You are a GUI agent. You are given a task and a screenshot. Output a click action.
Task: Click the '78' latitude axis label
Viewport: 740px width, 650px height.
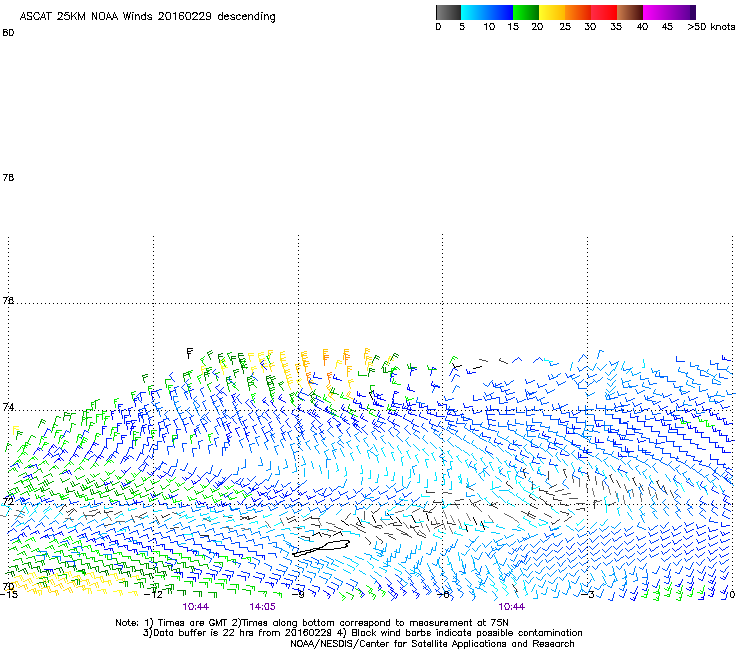(8, 177)
